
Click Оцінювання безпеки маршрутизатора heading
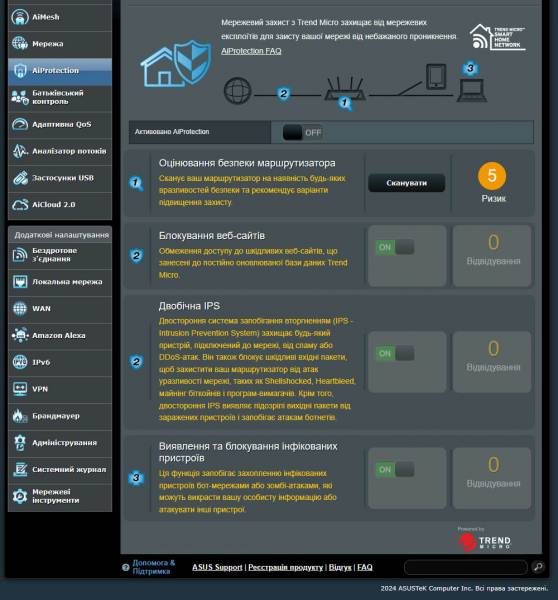(247, 163)
